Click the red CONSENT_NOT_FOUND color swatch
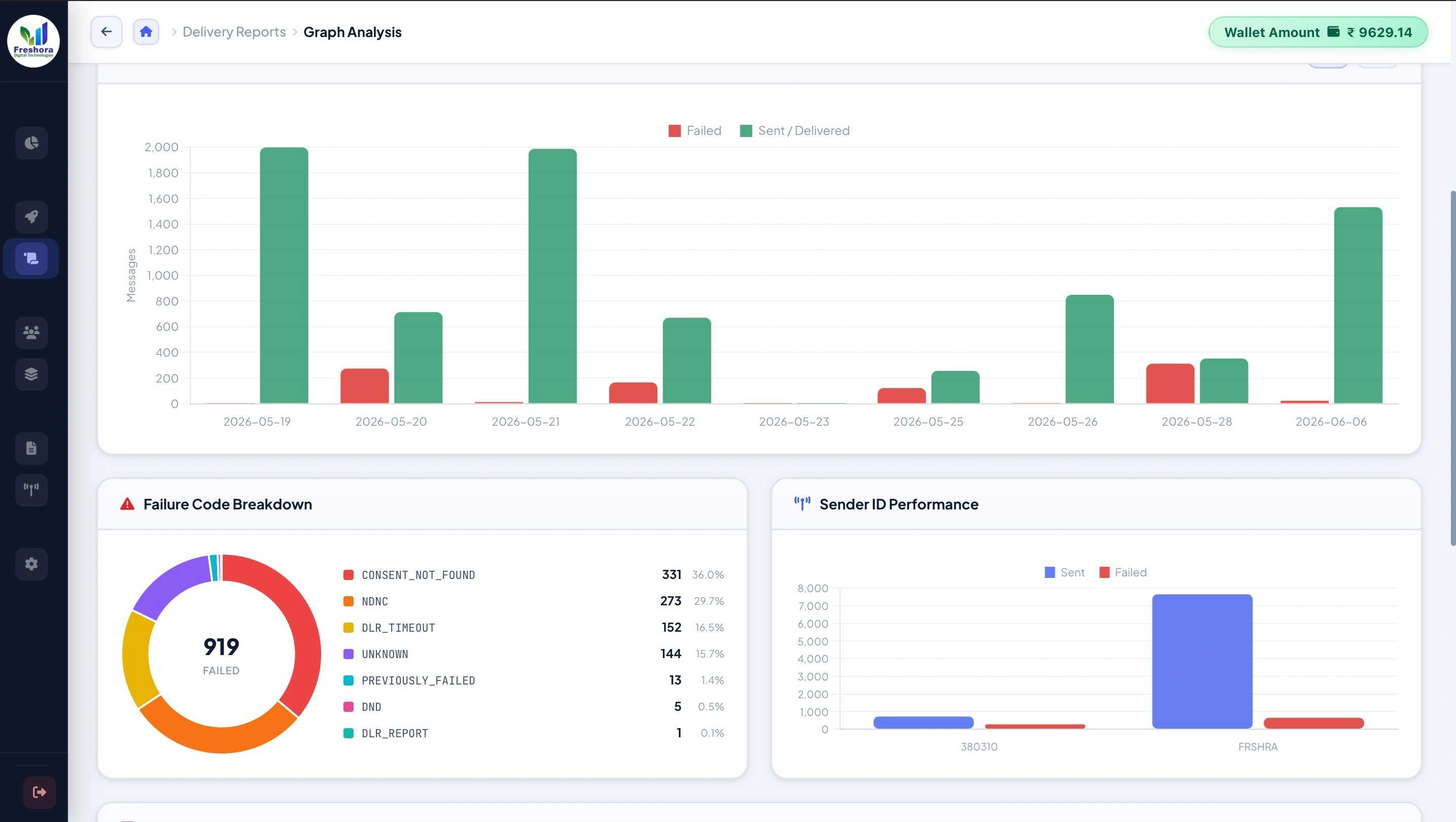 click(x=349, y=575)
